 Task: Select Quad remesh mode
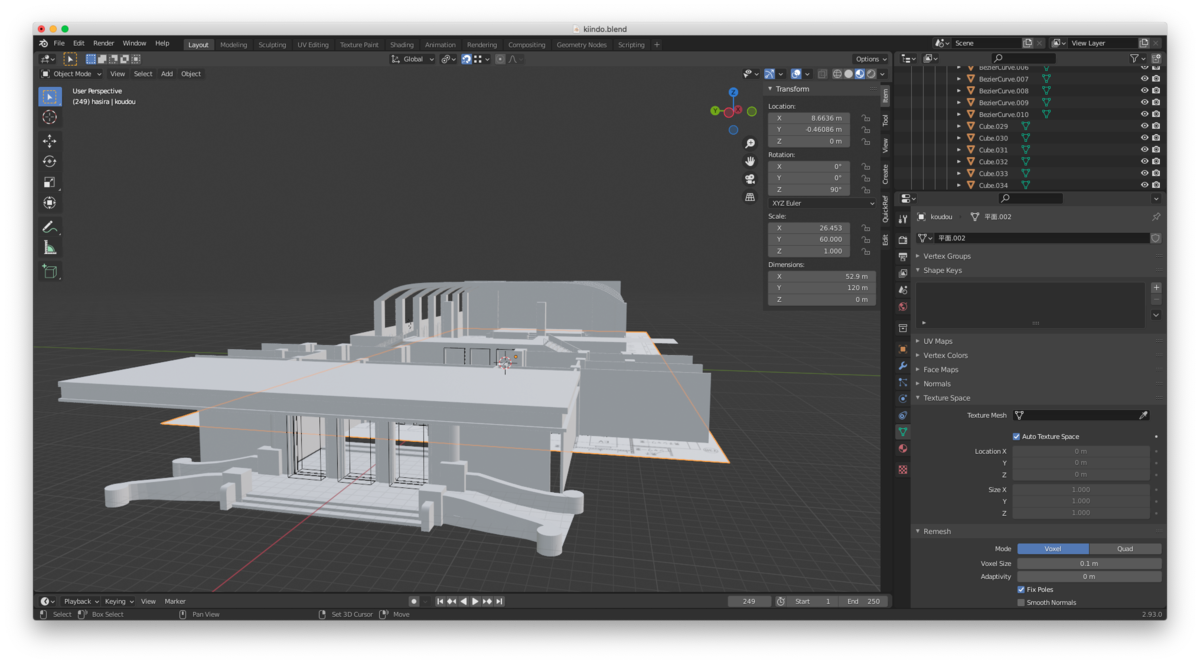pos(1125,548)
